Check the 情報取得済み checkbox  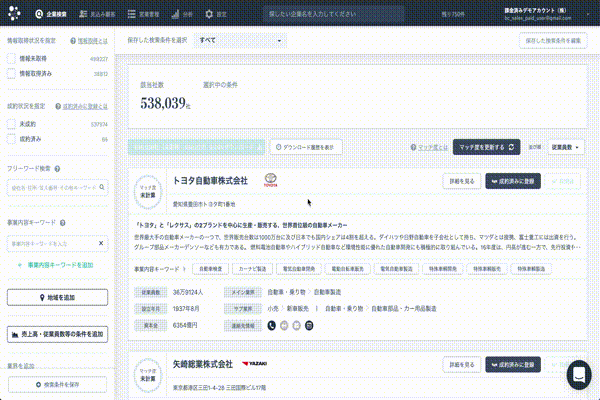(x=11, y=73)
